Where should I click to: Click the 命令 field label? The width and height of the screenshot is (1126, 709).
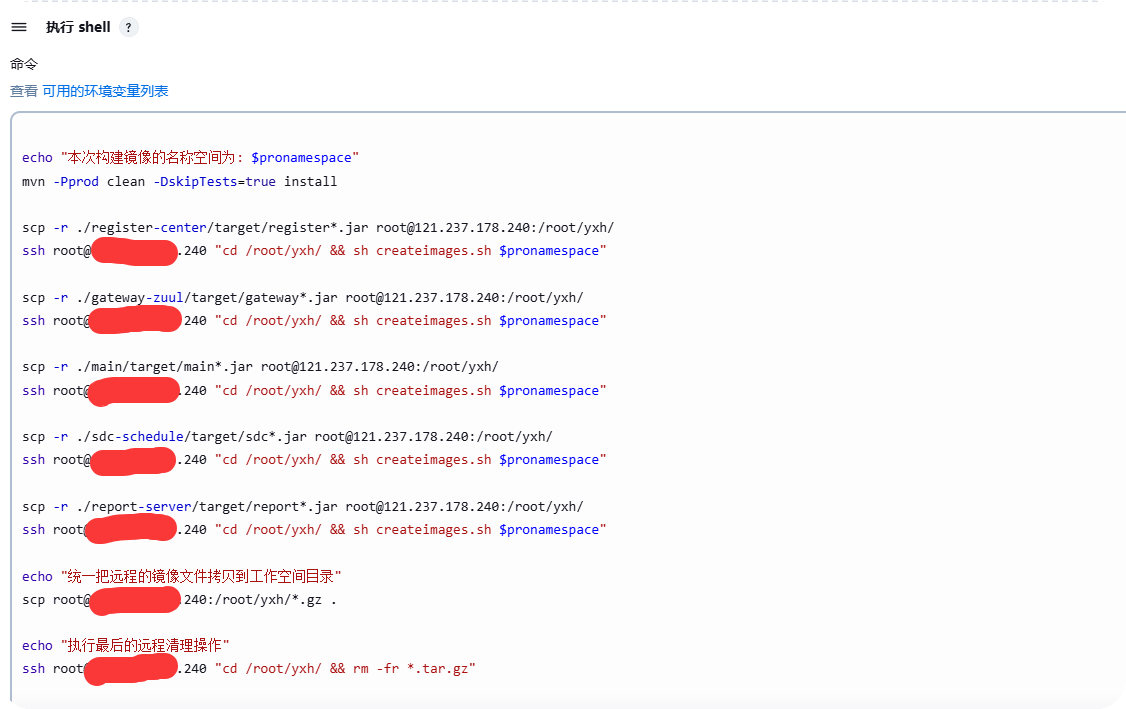[x=24, y=64]
